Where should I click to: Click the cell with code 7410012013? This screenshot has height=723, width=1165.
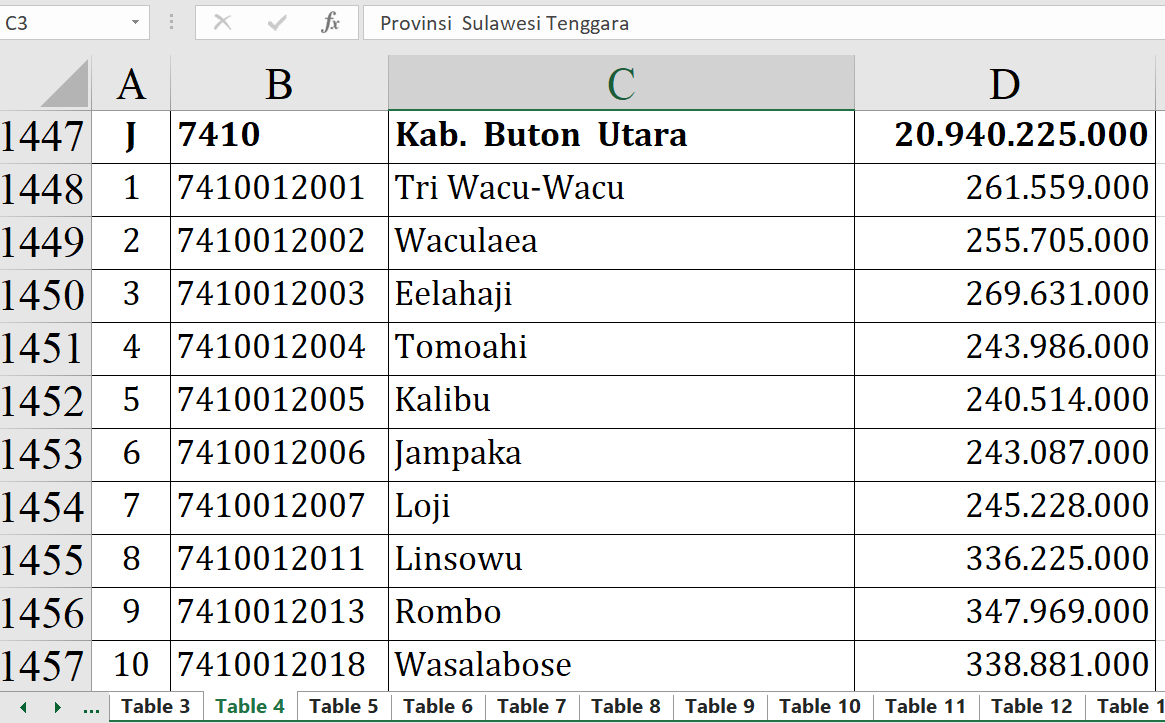279,611
